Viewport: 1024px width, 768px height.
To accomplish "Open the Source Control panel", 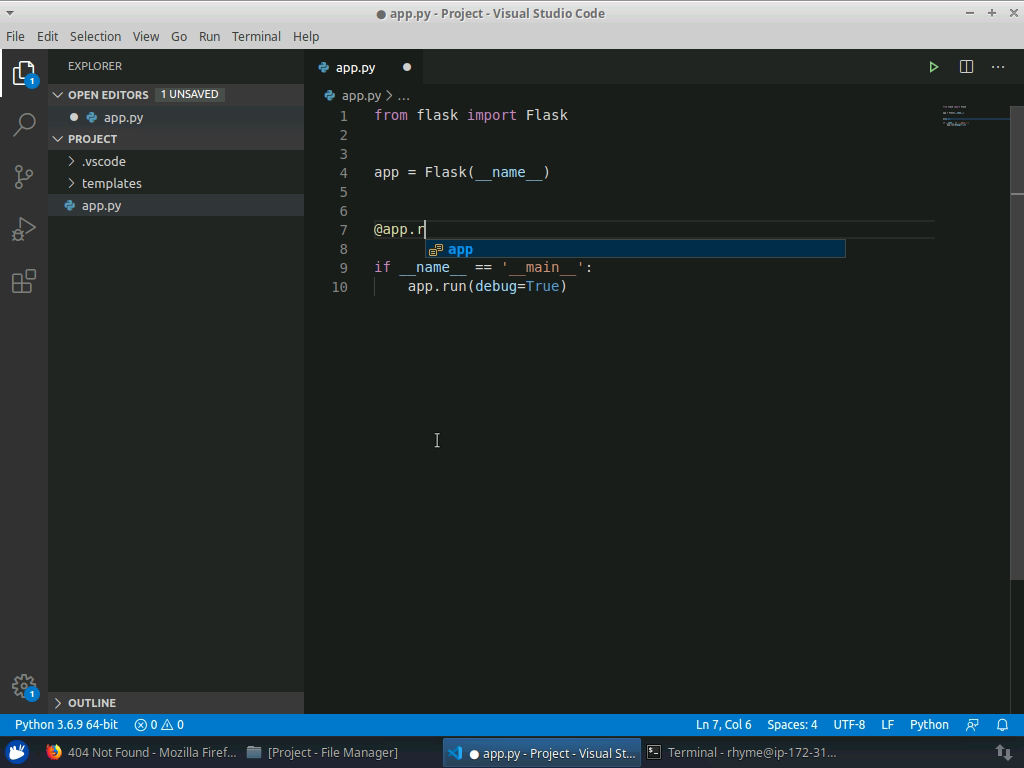I will click(x=24, y=176).
